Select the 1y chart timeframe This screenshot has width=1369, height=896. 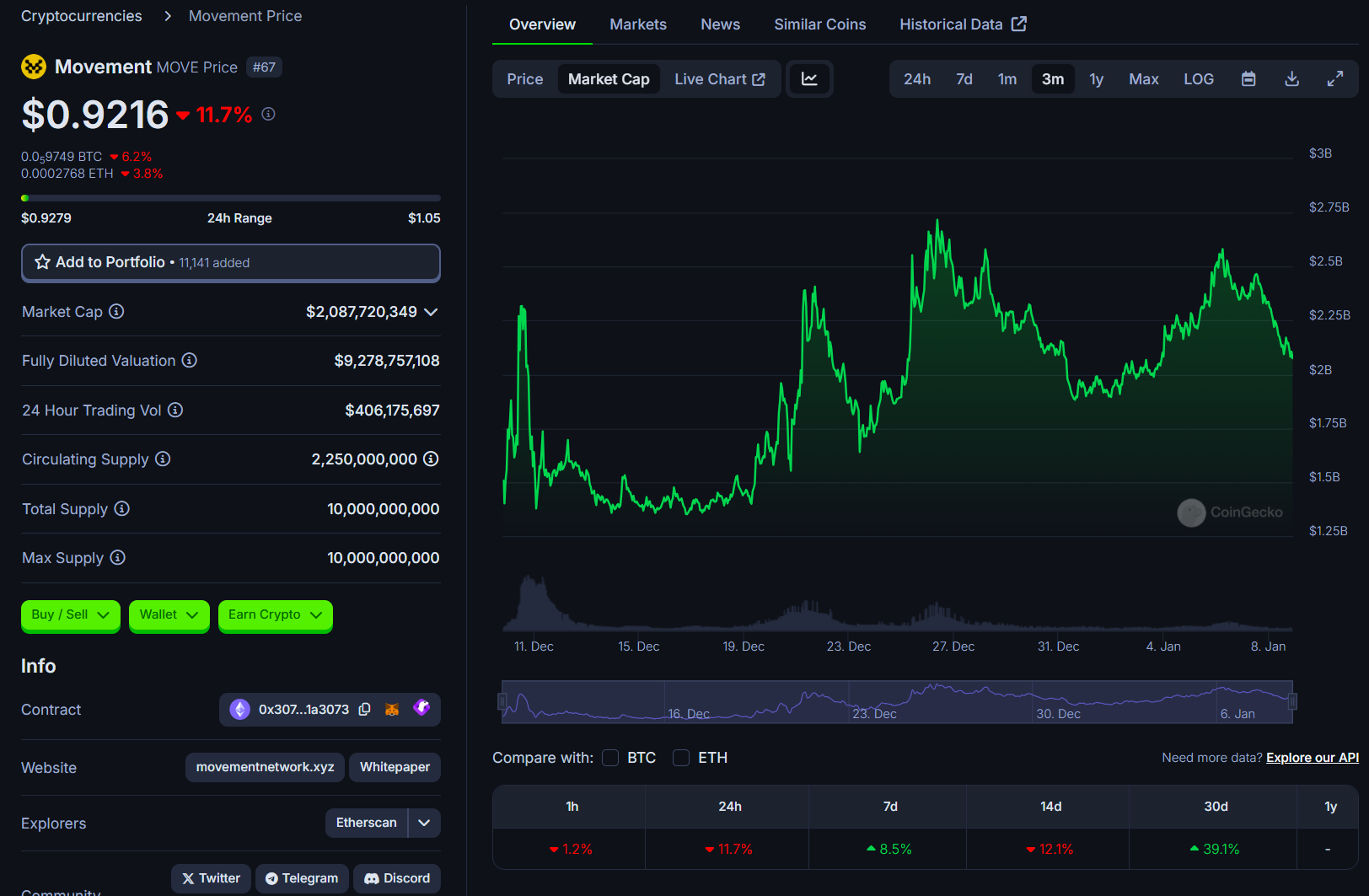(1096, 79)
